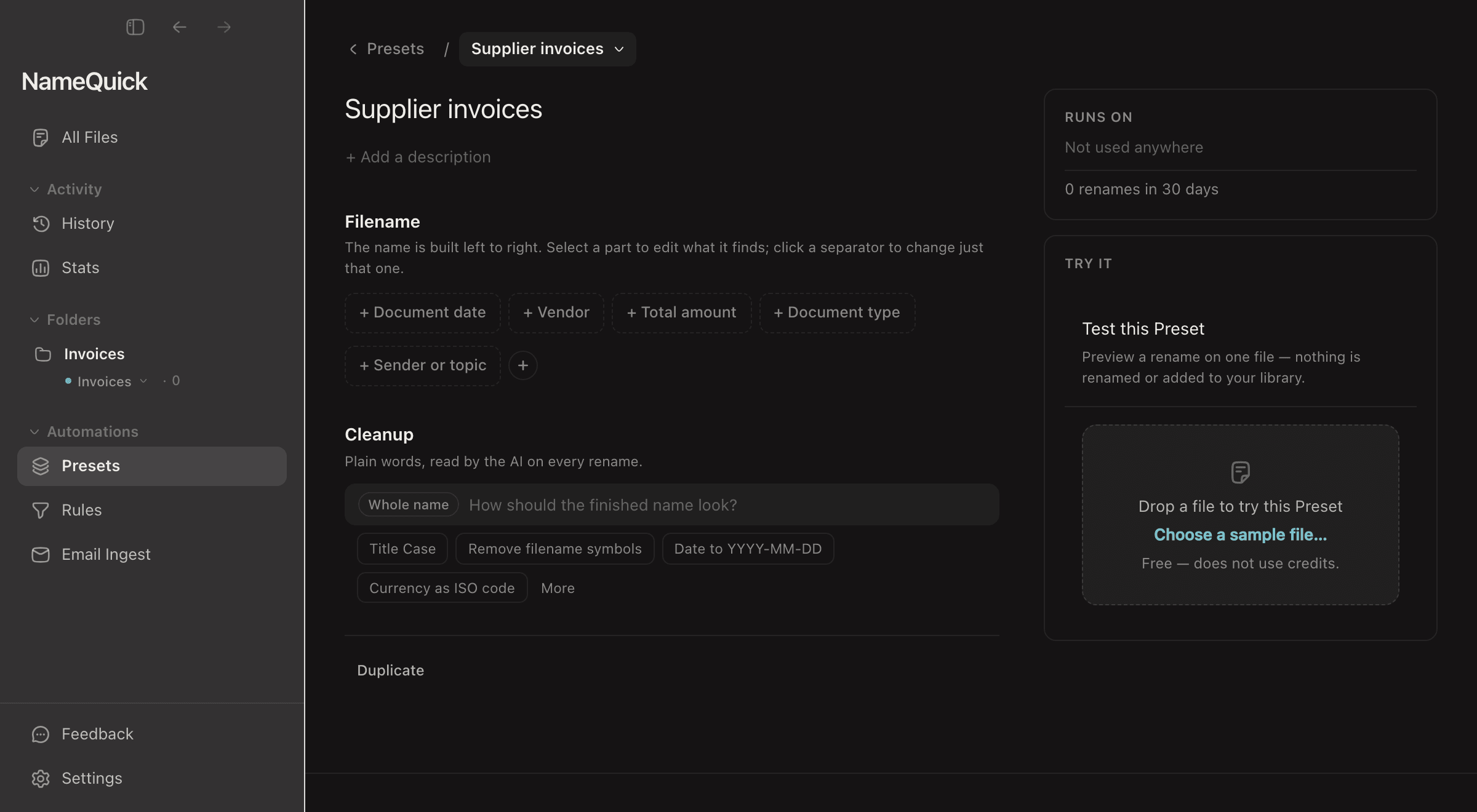Select the Presets sidebar item

point(152,466)
